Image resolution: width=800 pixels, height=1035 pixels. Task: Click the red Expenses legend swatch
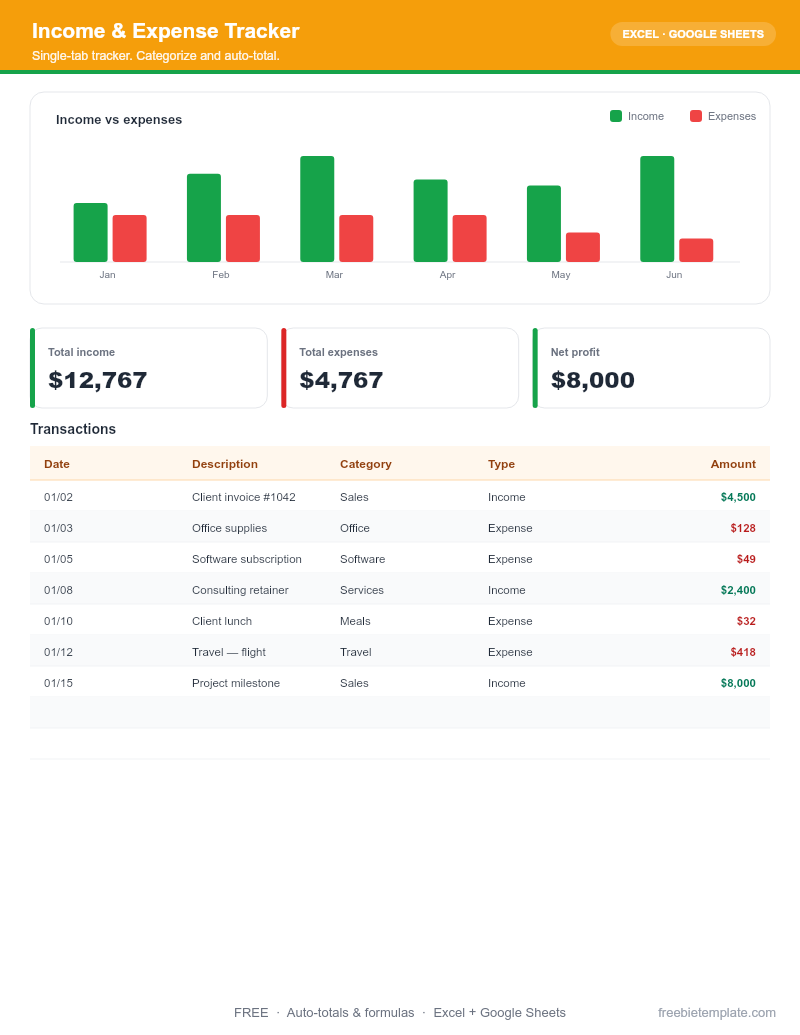point(696,116)
